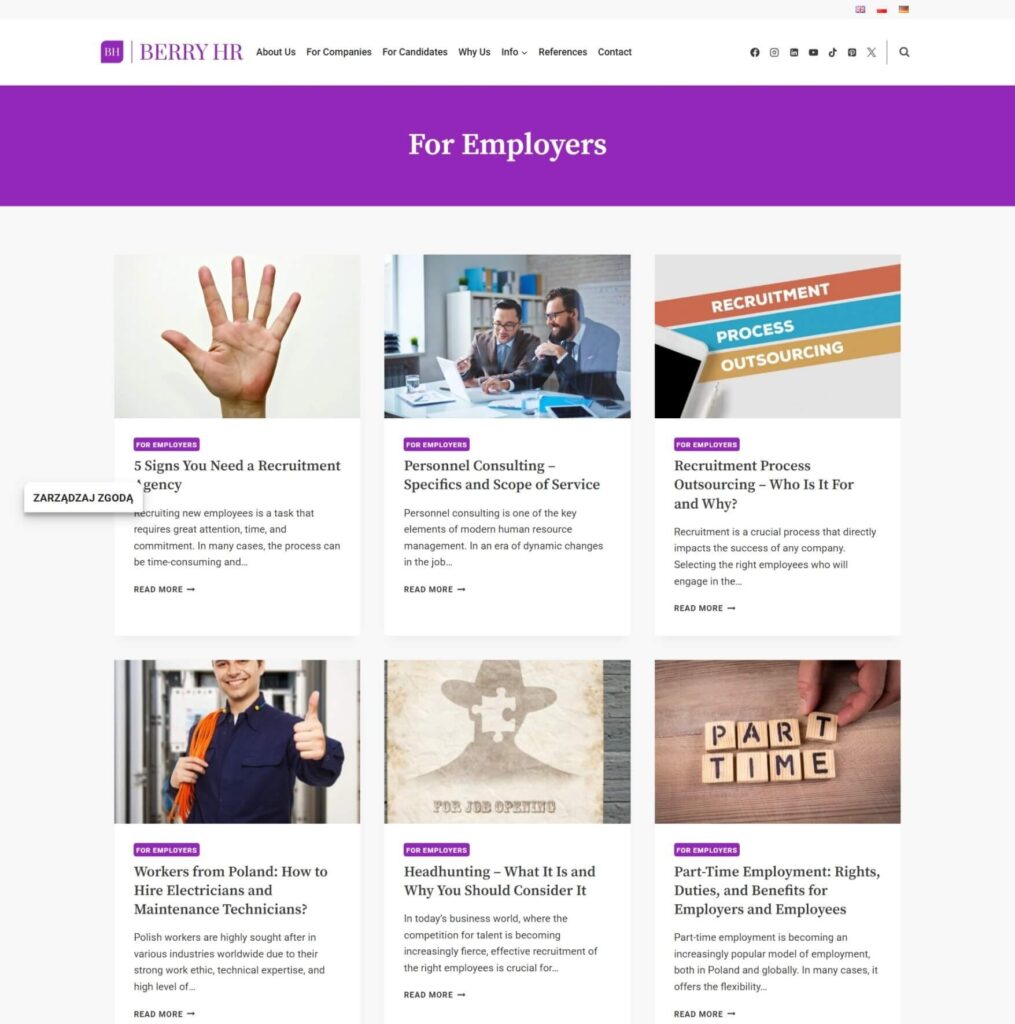
Task: Open the LinkedIn social icon
Action: point(794,52)
